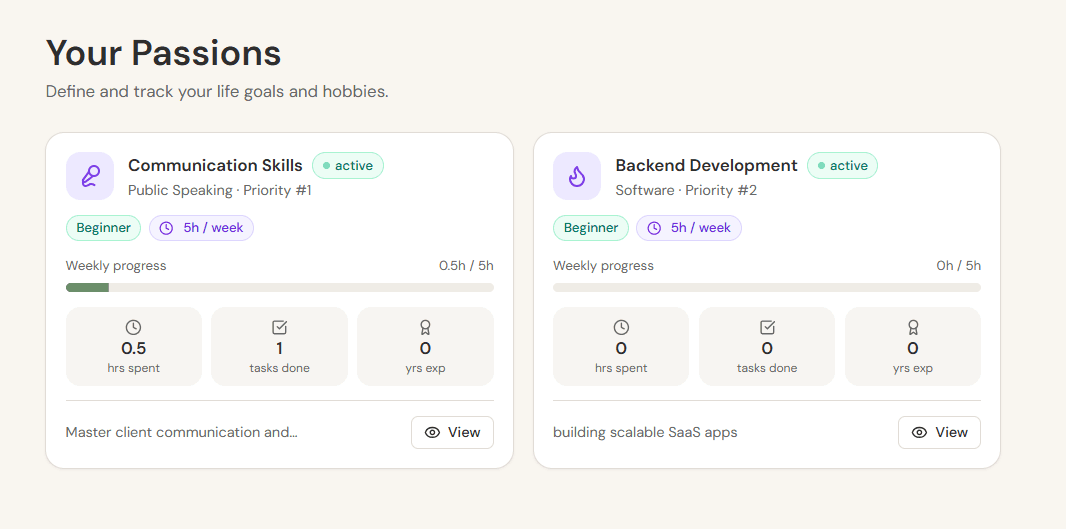Click Communication Skills weekly progress bar

click(279, 288)
